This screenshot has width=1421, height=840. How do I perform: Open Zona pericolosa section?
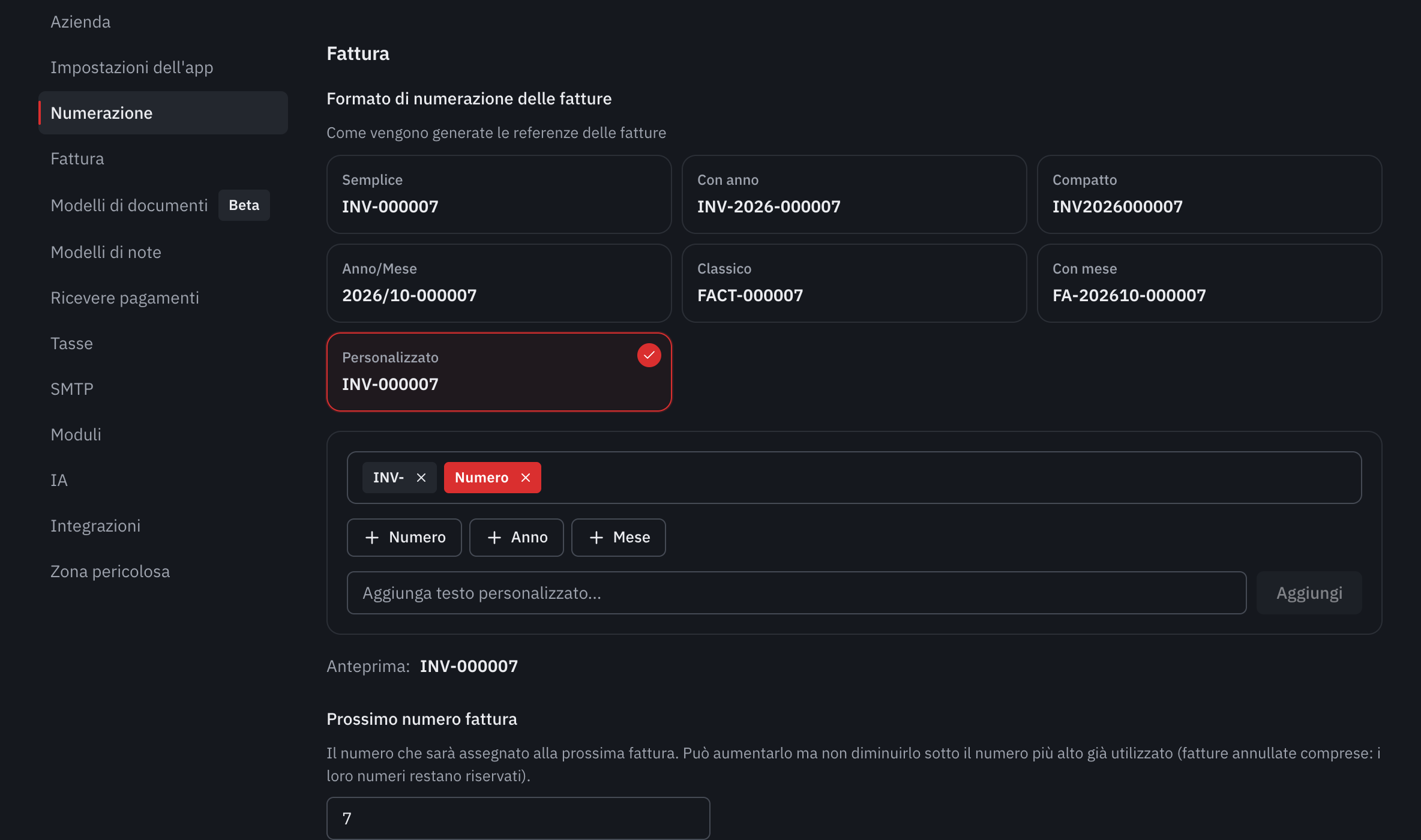(x=163, y=571)
